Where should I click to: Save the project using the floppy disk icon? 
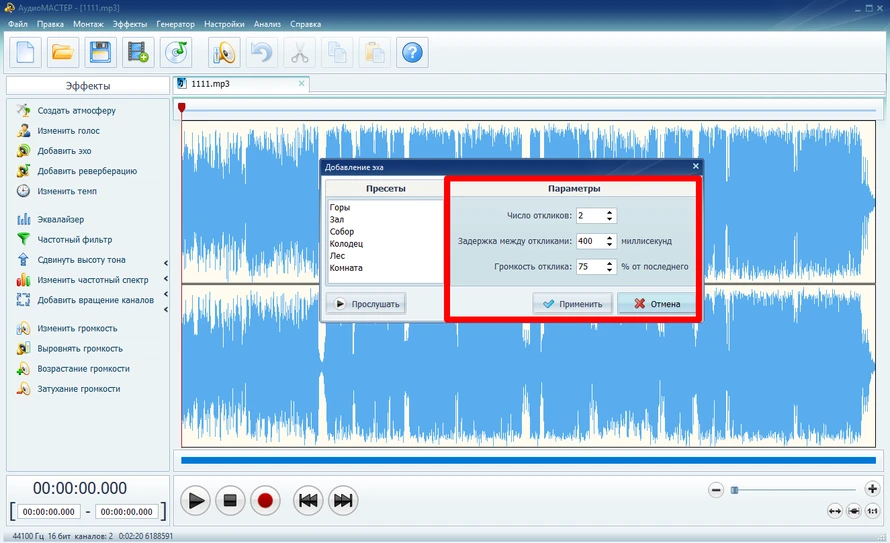pos(99,52)
